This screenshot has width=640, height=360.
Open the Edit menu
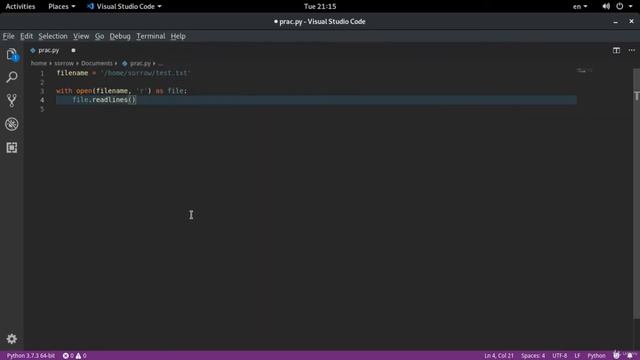coord(27,36)
